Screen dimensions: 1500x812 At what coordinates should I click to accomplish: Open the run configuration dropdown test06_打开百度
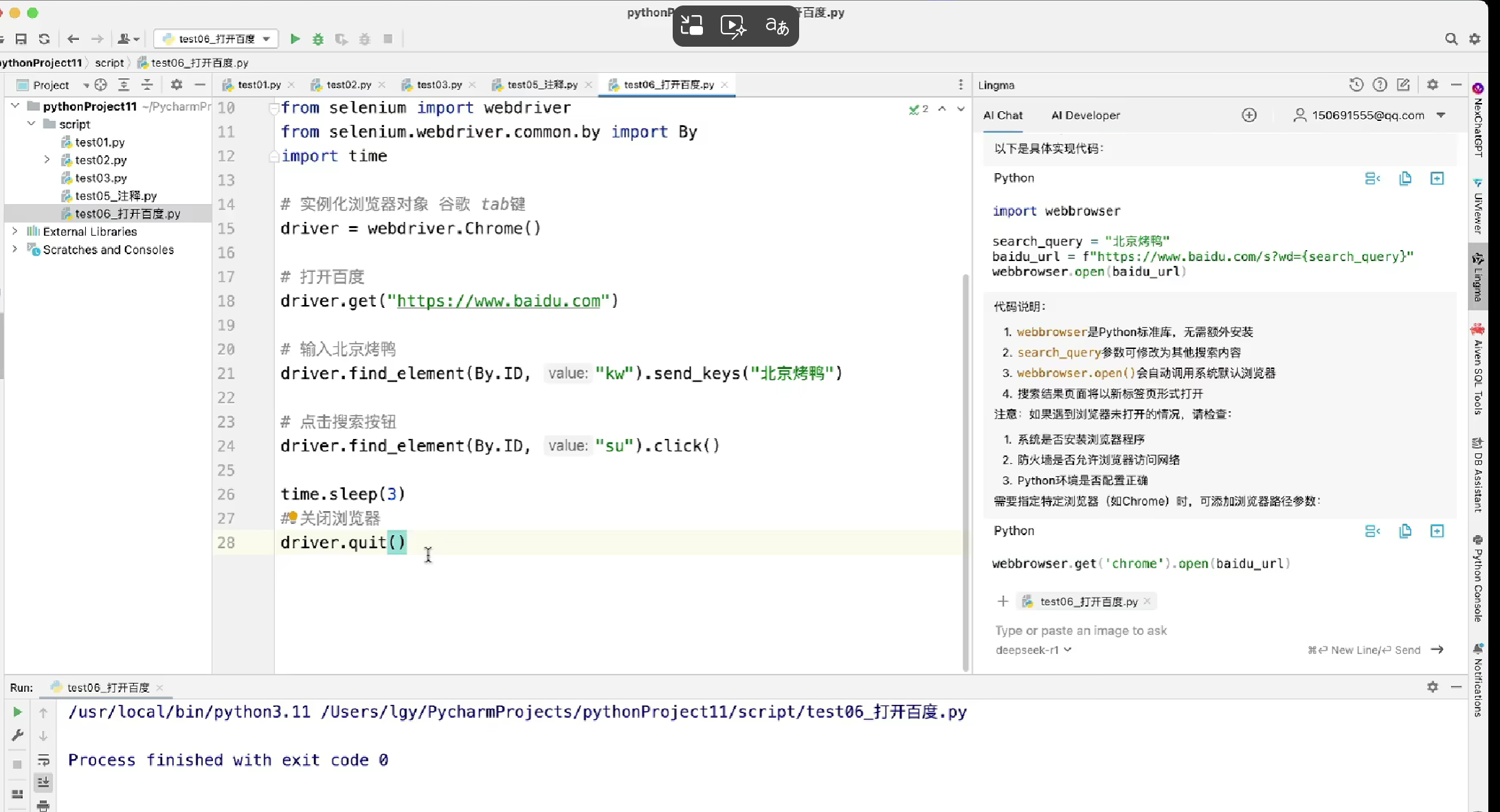tap(216, 39)
